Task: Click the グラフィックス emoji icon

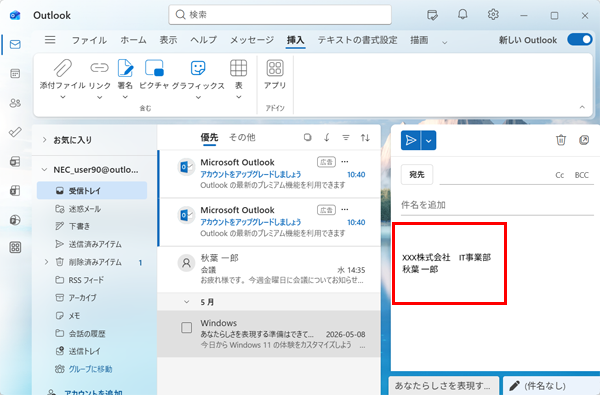Action: 198,68
